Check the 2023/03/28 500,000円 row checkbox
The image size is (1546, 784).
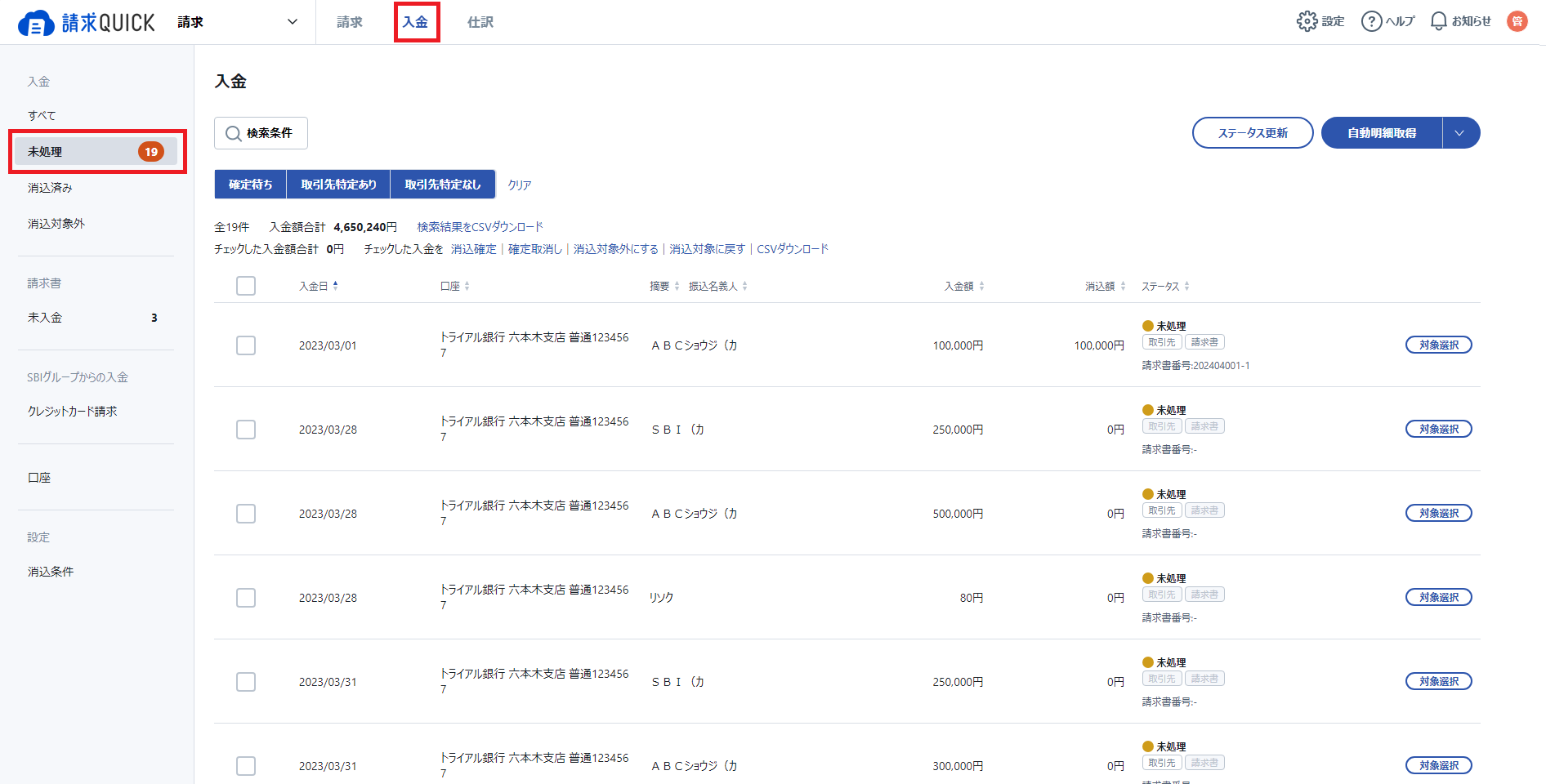coord(246,514)
